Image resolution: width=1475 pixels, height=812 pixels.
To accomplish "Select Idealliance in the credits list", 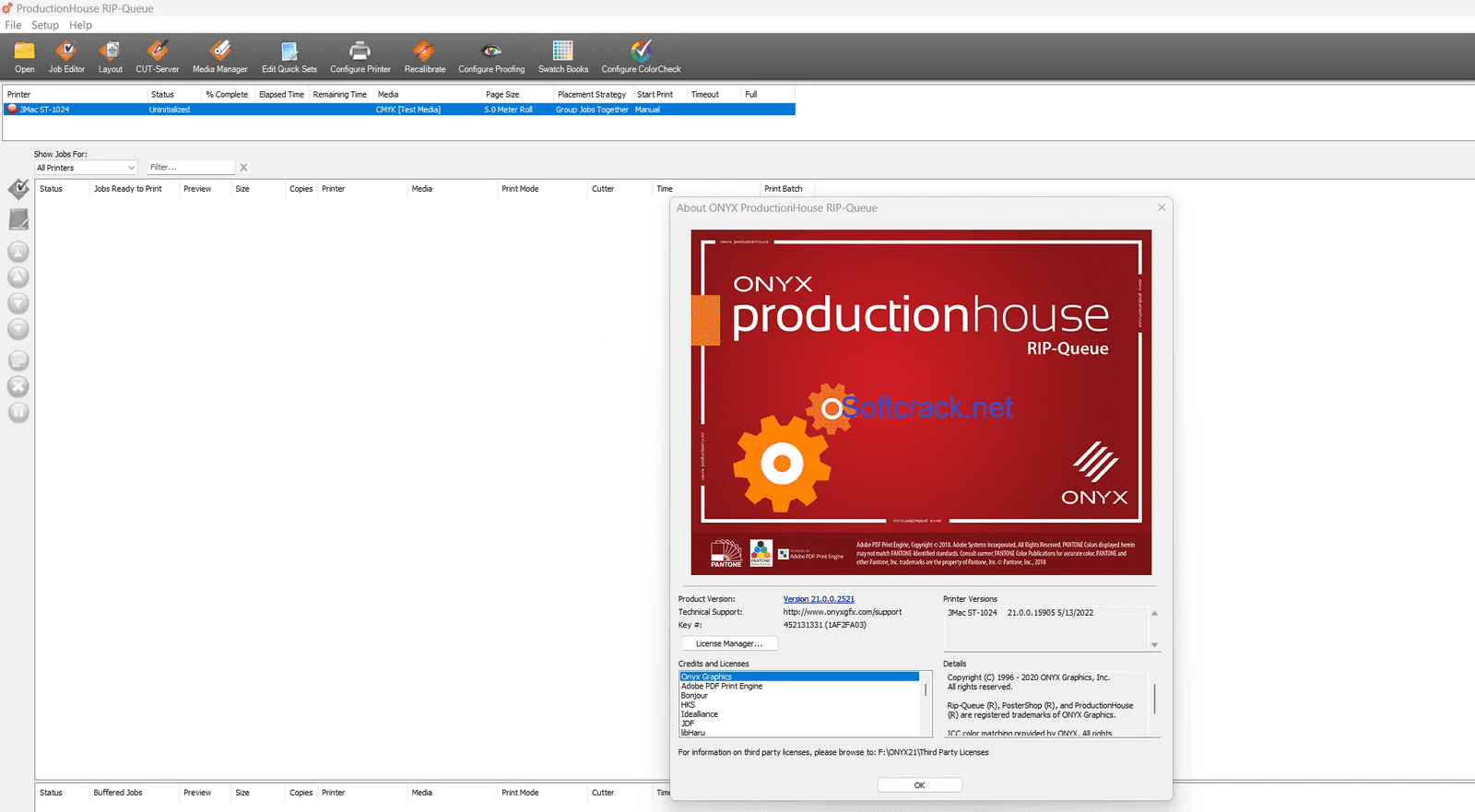I will [700, 714].
